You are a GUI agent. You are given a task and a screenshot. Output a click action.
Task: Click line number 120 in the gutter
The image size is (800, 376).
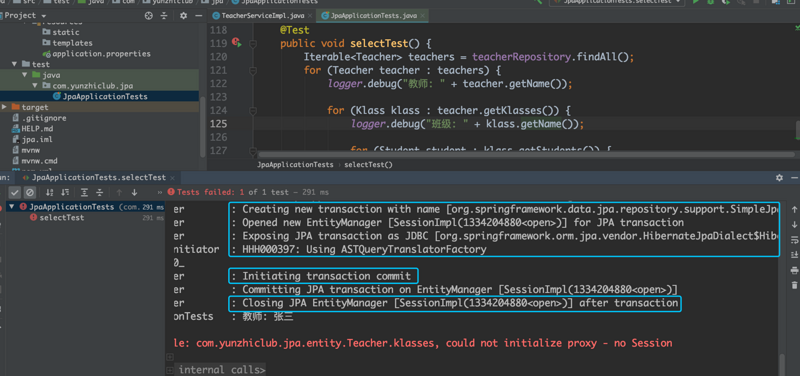(x=218, y=57)
